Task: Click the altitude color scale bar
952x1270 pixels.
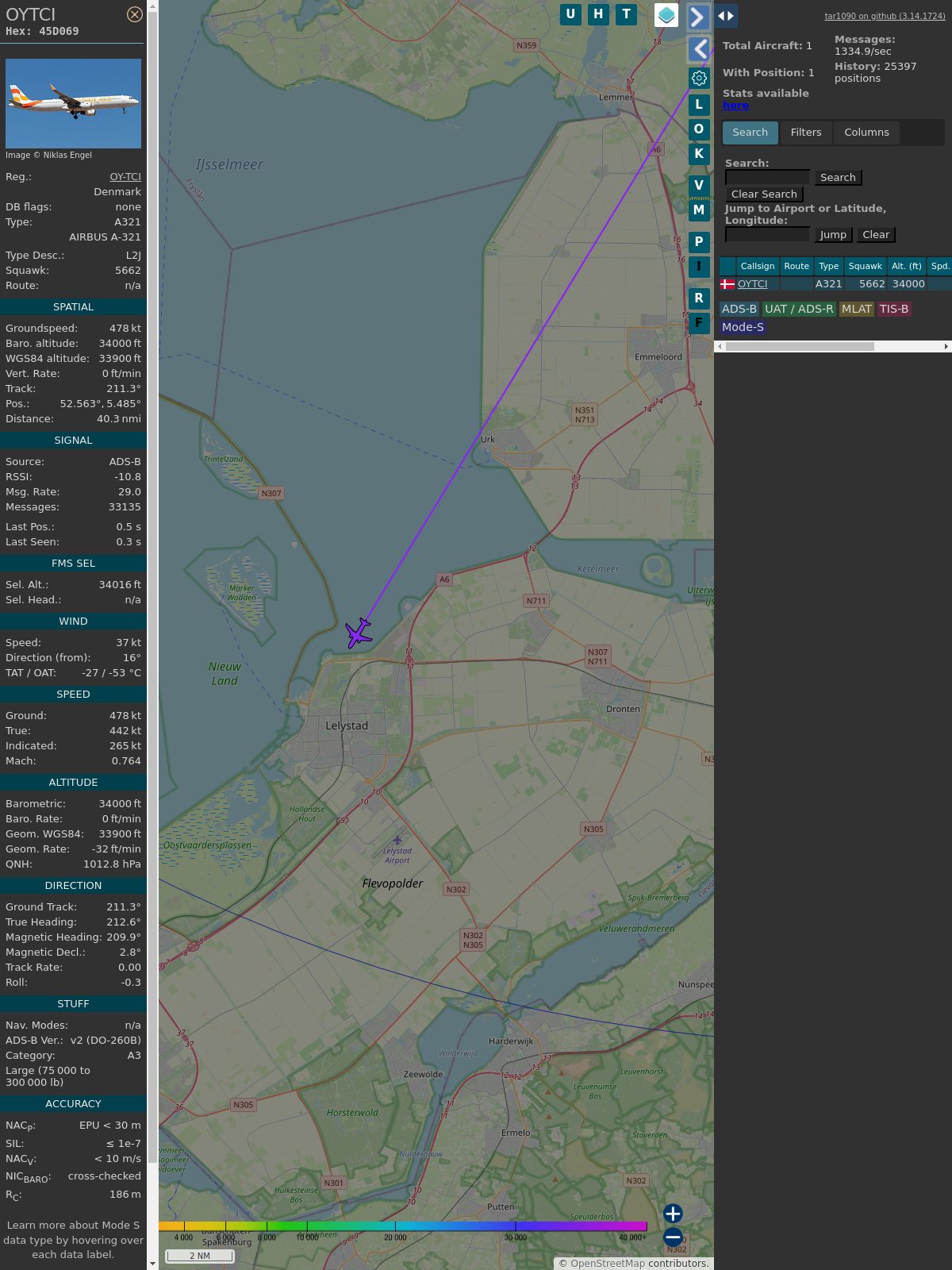Action: pyautogui.click(x=402, y=1226)
